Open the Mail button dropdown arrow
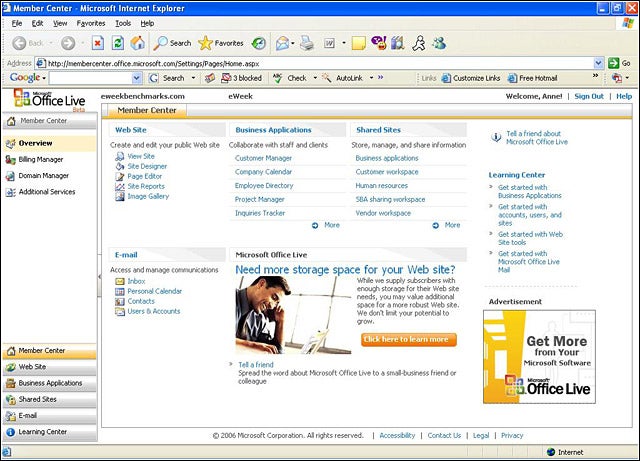Image resolution: width=640 pixels, height=461 pixels. point(293,43)
